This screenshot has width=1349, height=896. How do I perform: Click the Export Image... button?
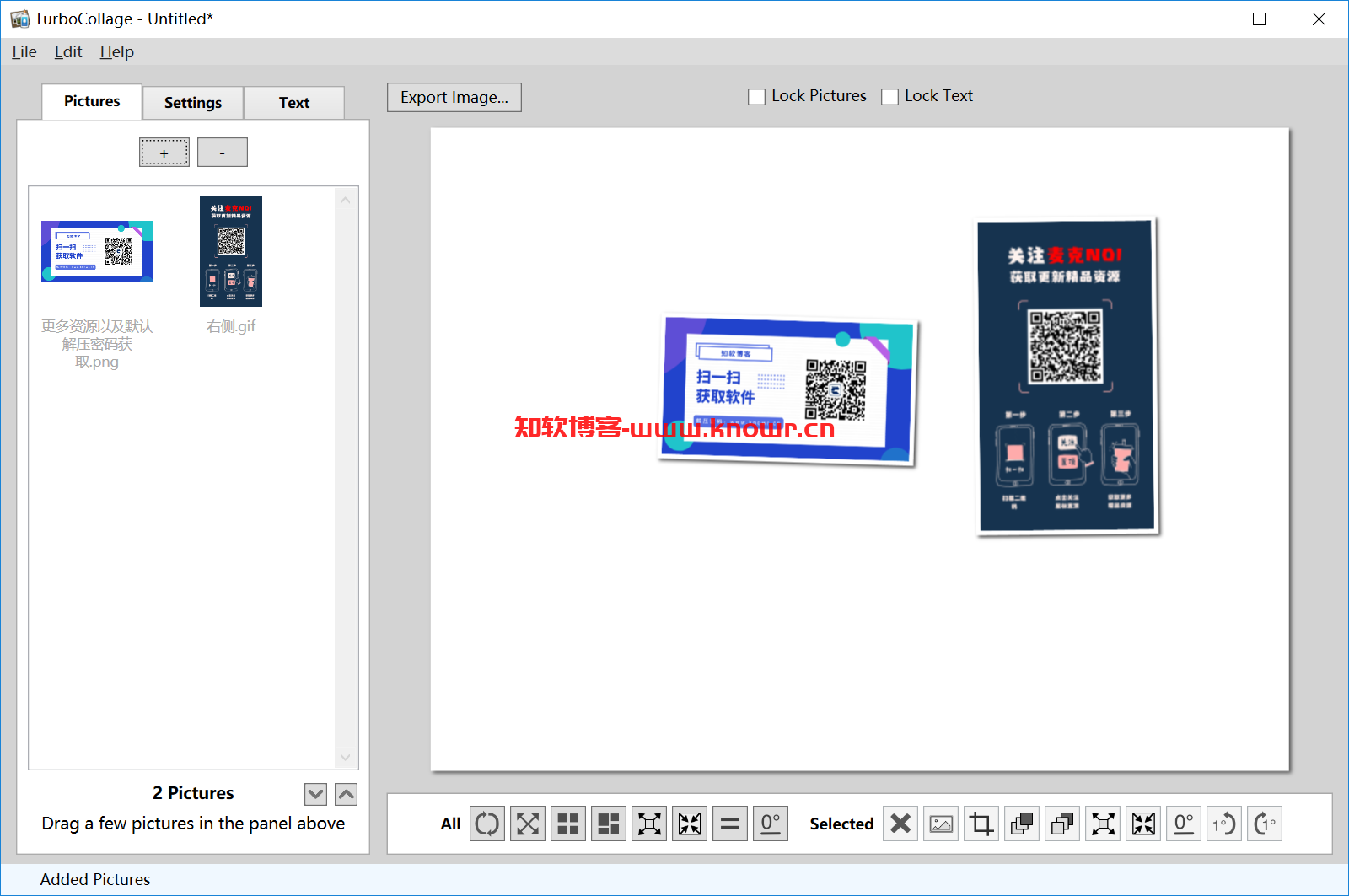454,97
